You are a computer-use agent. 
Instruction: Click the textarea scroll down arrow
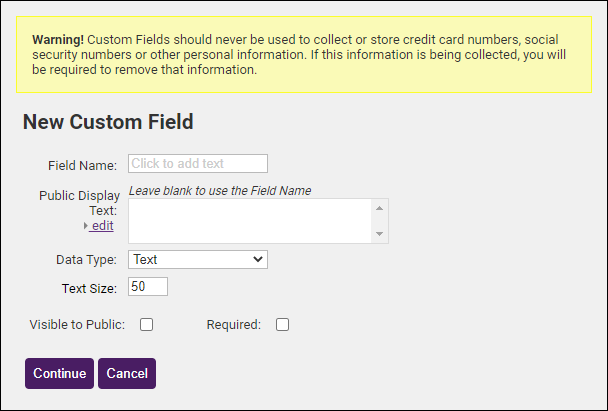tap(379, 234)
